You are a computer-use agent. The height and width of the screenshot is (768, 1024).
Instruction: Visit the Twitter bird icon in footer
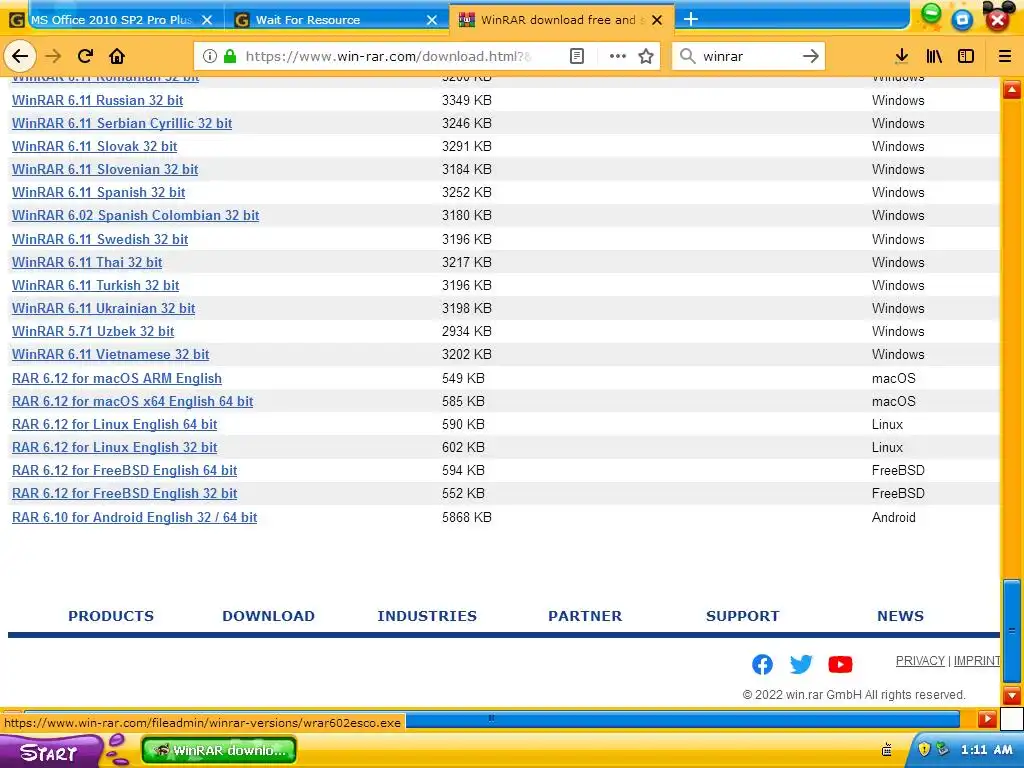click(x=801, y=664)
